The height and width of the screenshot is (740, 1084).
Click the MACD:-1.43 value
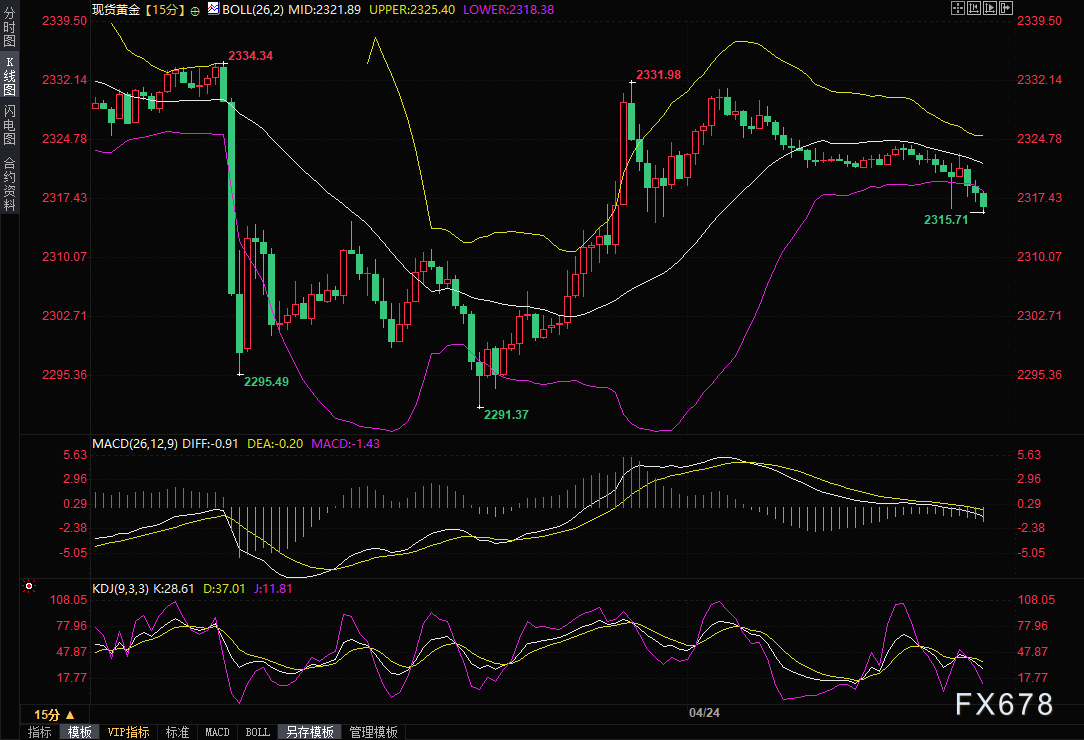346,444
